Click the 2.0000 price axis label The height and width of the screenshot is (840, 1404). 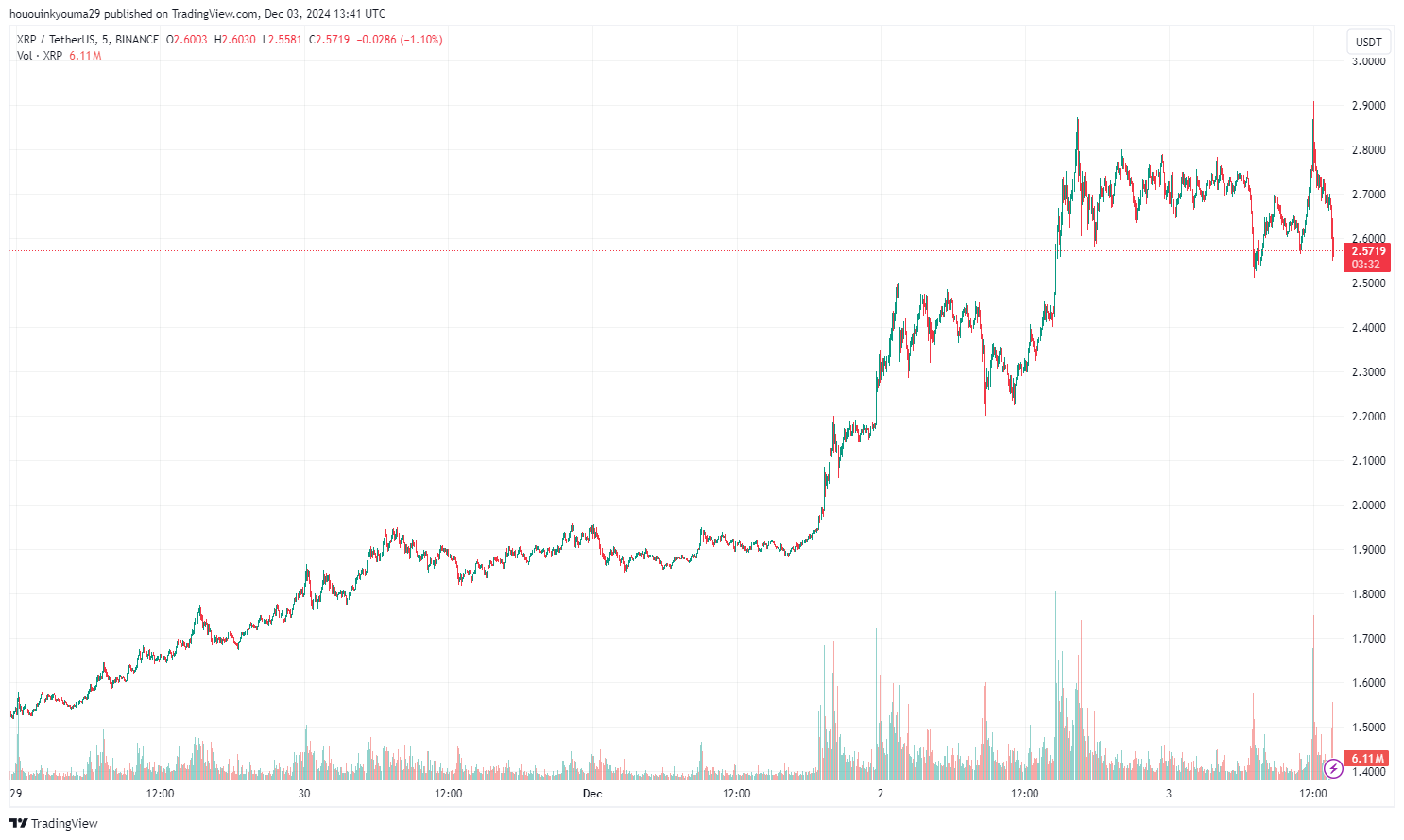[x=1368, y=506]
